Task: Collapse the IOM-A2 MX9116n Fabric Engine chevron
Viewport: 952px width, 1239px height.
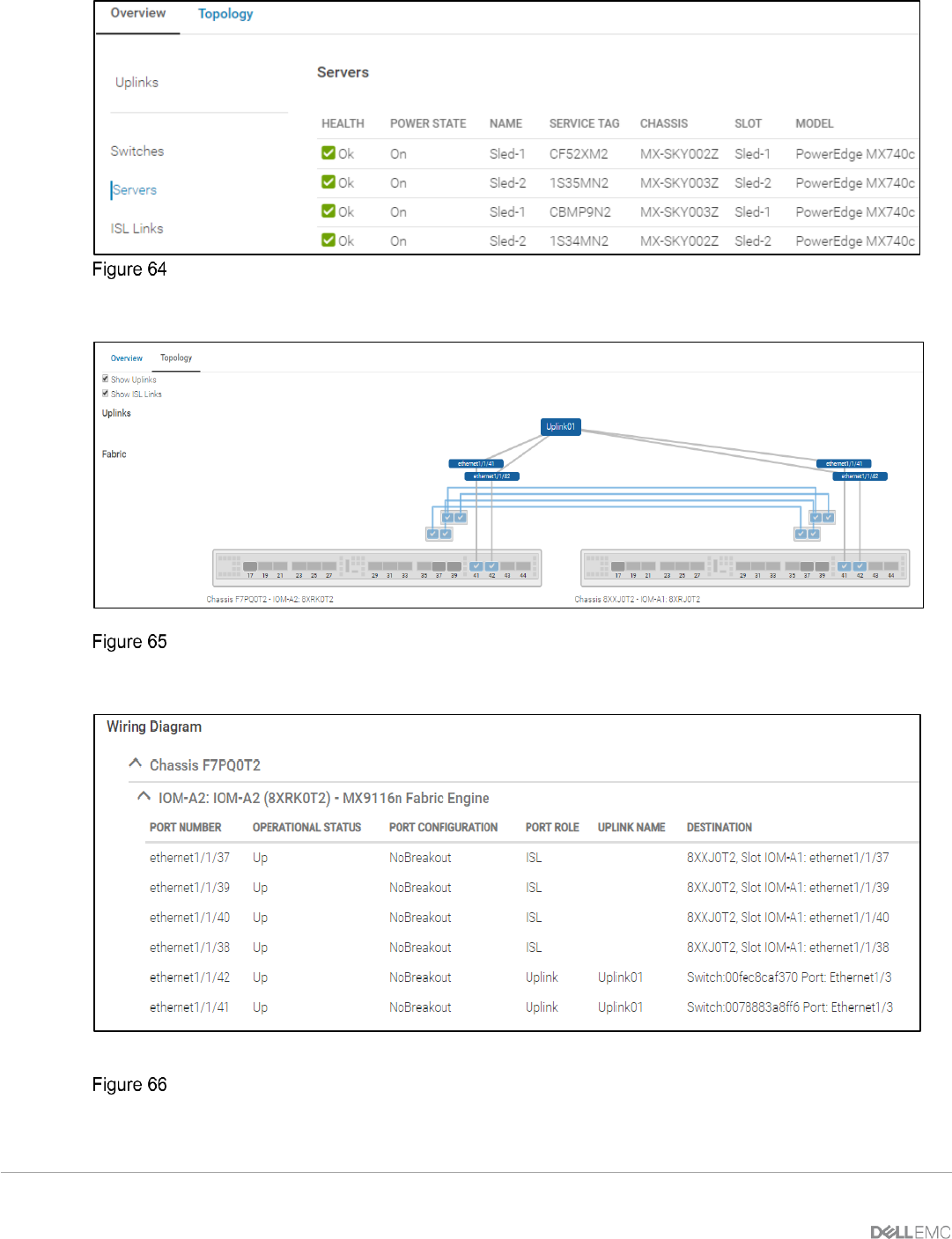Action: point(144,796)
